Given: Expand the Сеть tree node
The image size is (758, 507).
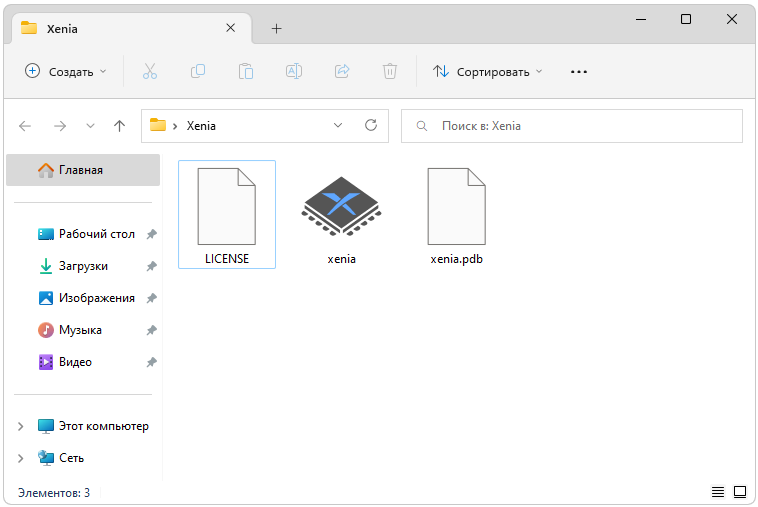Looking at the screenshot, I should (x=20, y=458).
